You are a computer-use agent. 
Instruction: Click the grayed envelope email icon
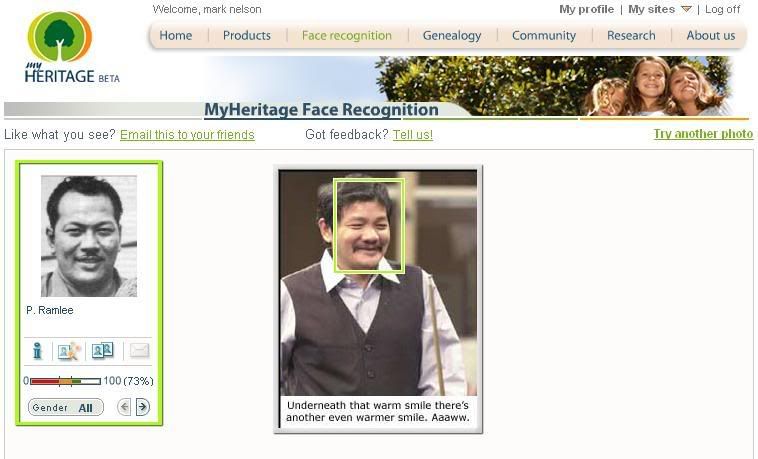coord(139,350)
